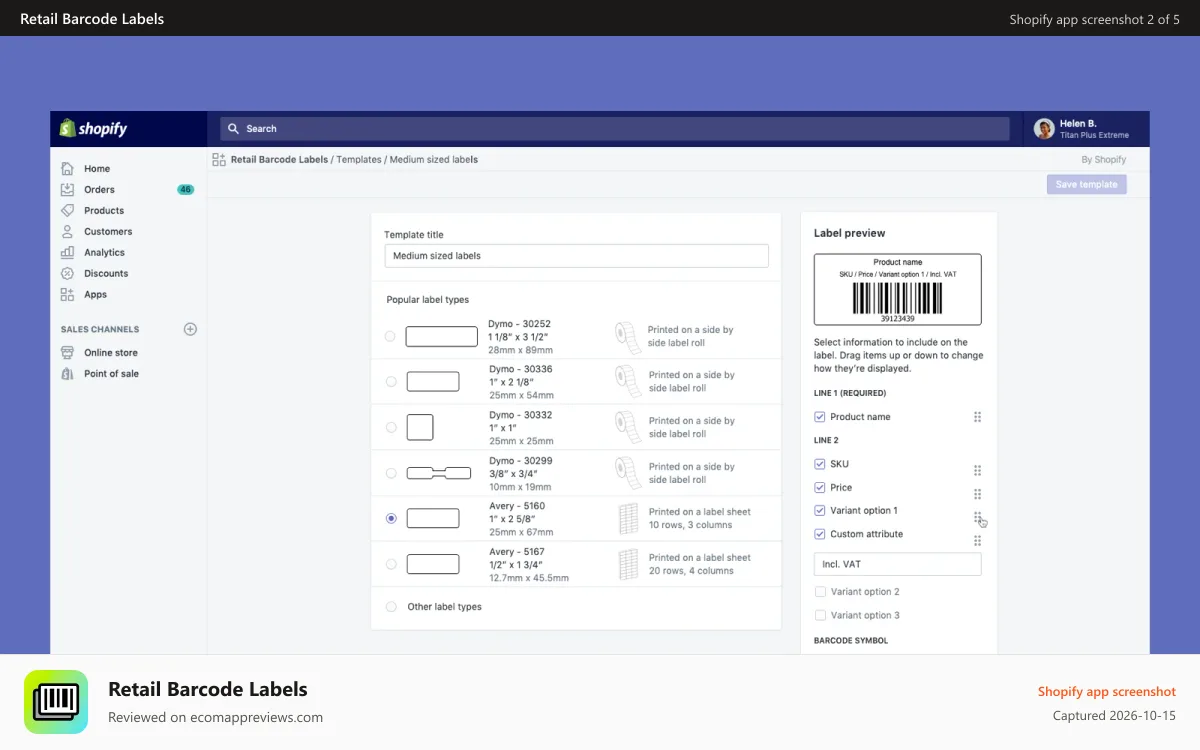Viewport: 1200px width, 750px height.
Task: Open Online store sales channel
Action: 111,353
